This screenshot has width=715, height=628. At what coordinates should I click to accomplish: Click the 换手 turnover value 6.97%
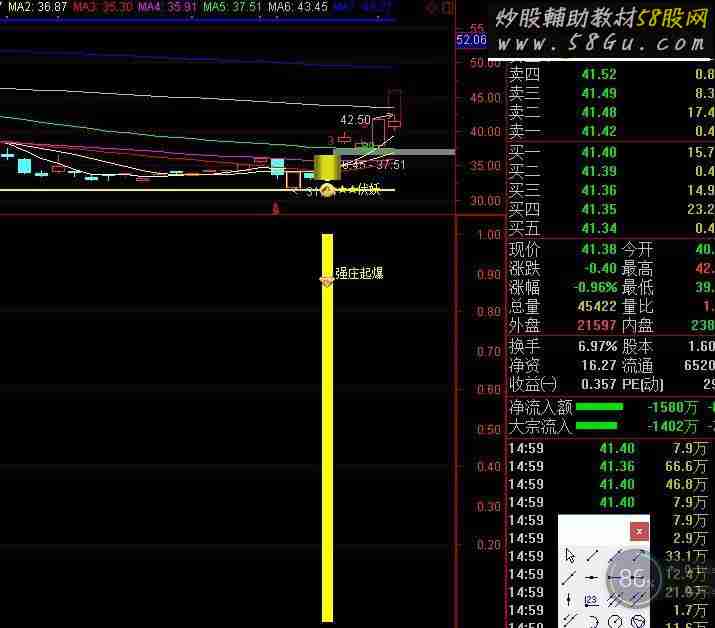point(597,346)
